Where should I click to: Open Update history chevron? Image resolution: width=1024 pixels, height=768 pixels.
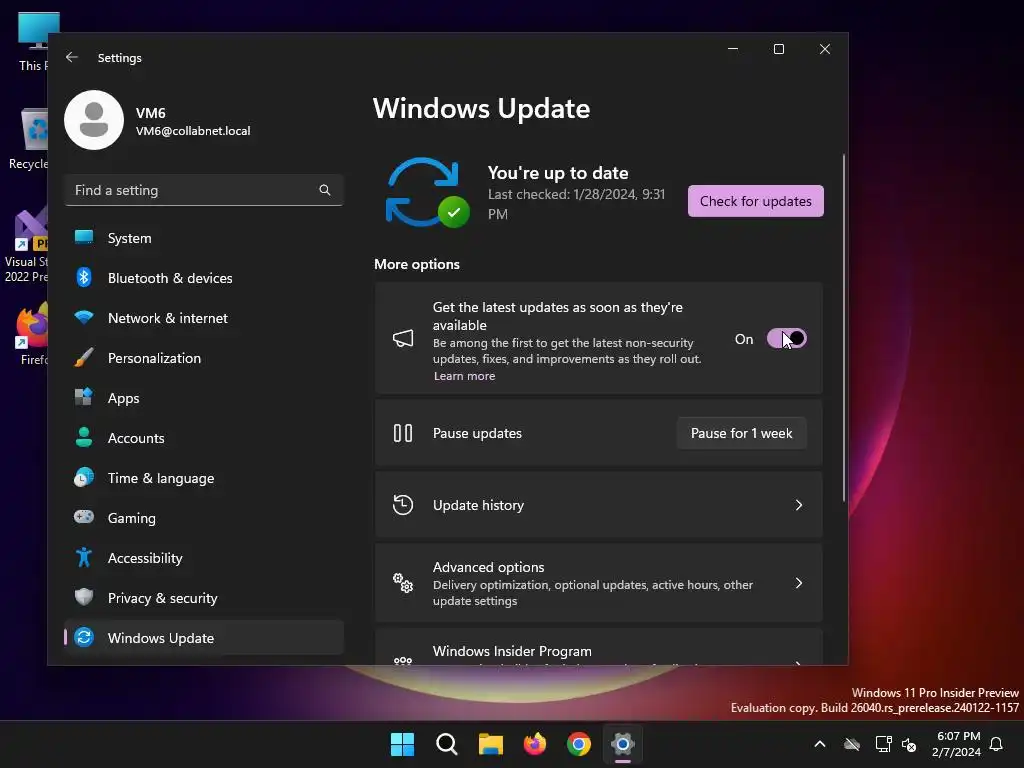pos(798,505)
